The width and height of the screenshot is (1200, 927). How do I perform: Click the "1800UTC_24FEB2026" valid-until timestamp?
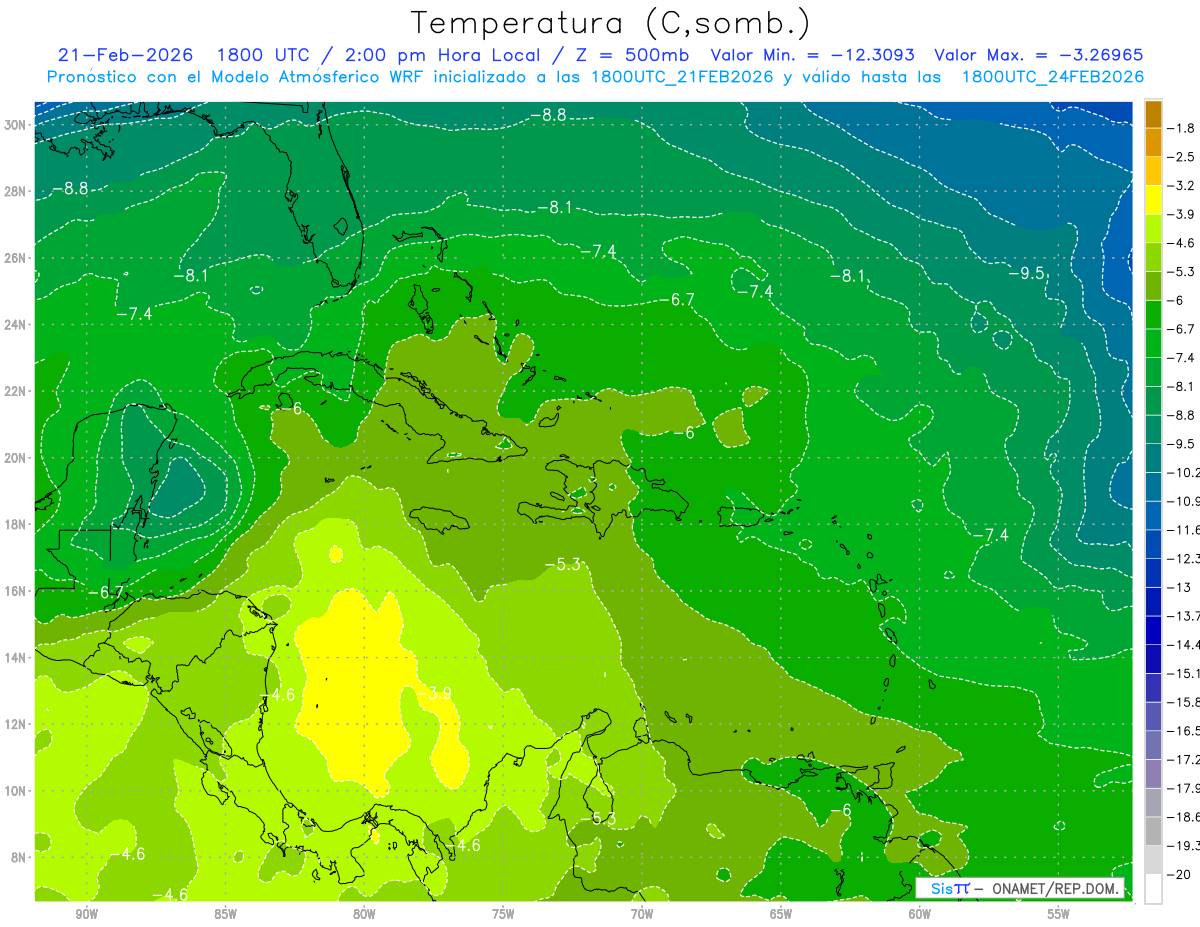coord(1052,77)
